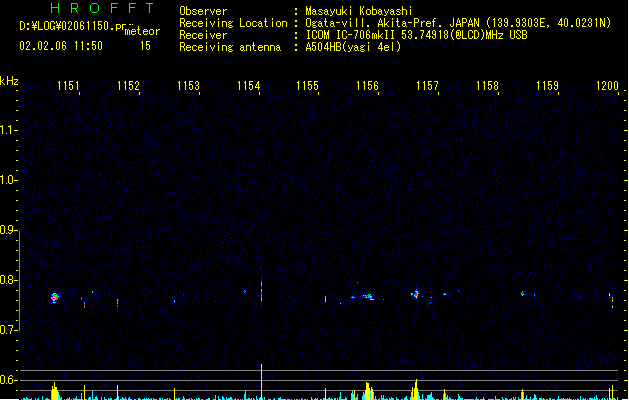Viewport: 629px width, 400px height.
Task: Click the 1154 time axis label
Action: pos(248,85)
